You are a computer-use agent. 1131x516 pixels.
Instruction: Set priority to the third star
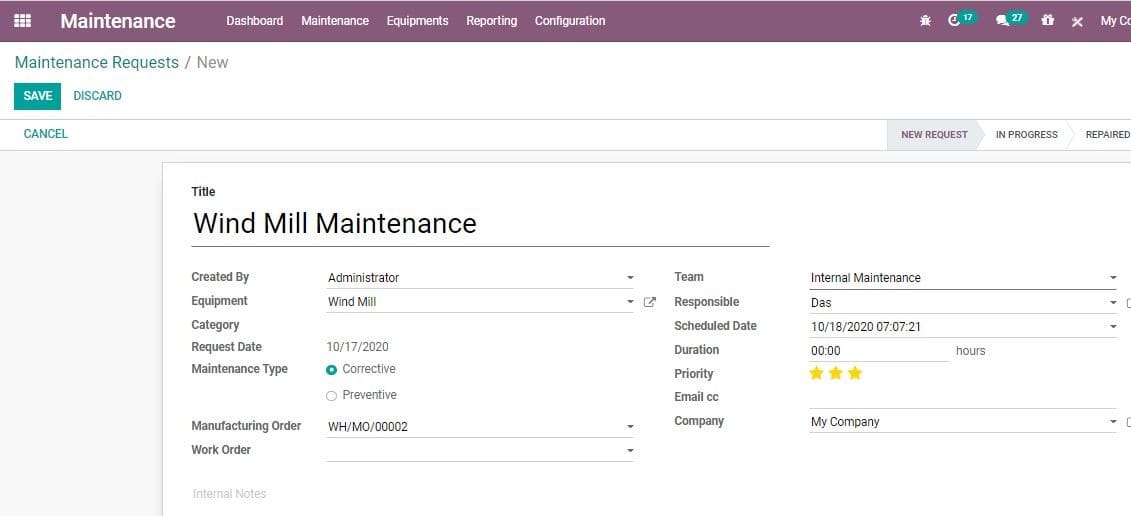point(855,373)
